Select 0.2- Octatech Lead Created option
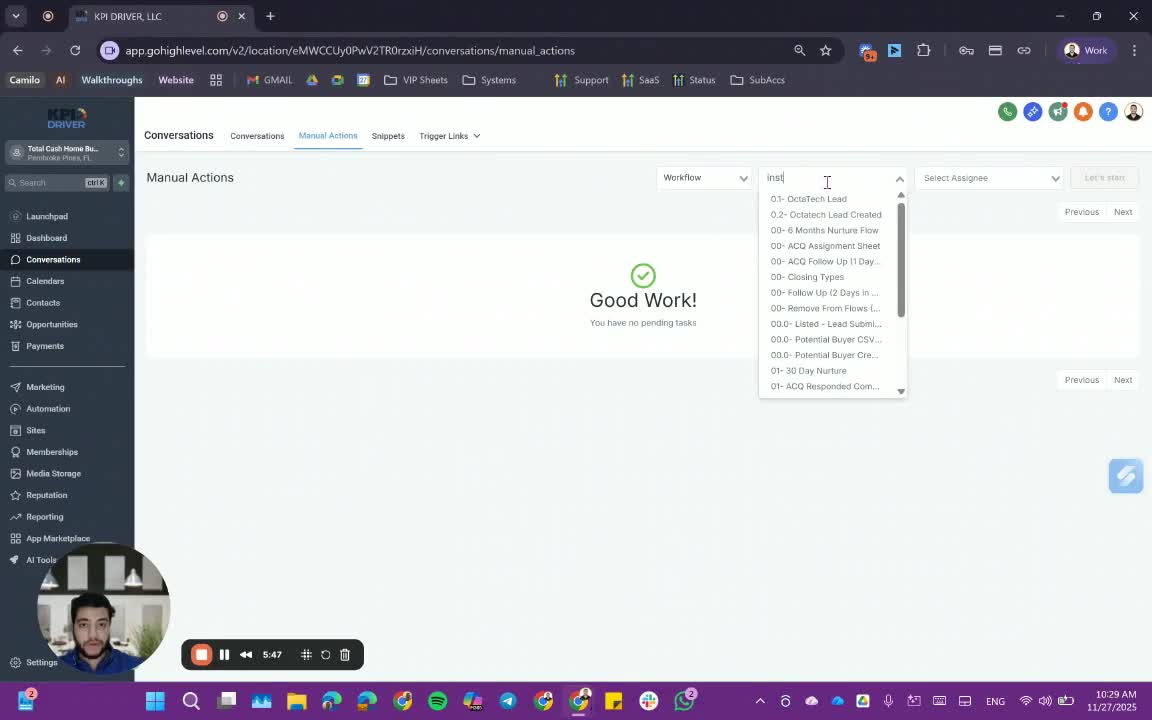This screenshot has width=1152, height=720. coord(828,215)
